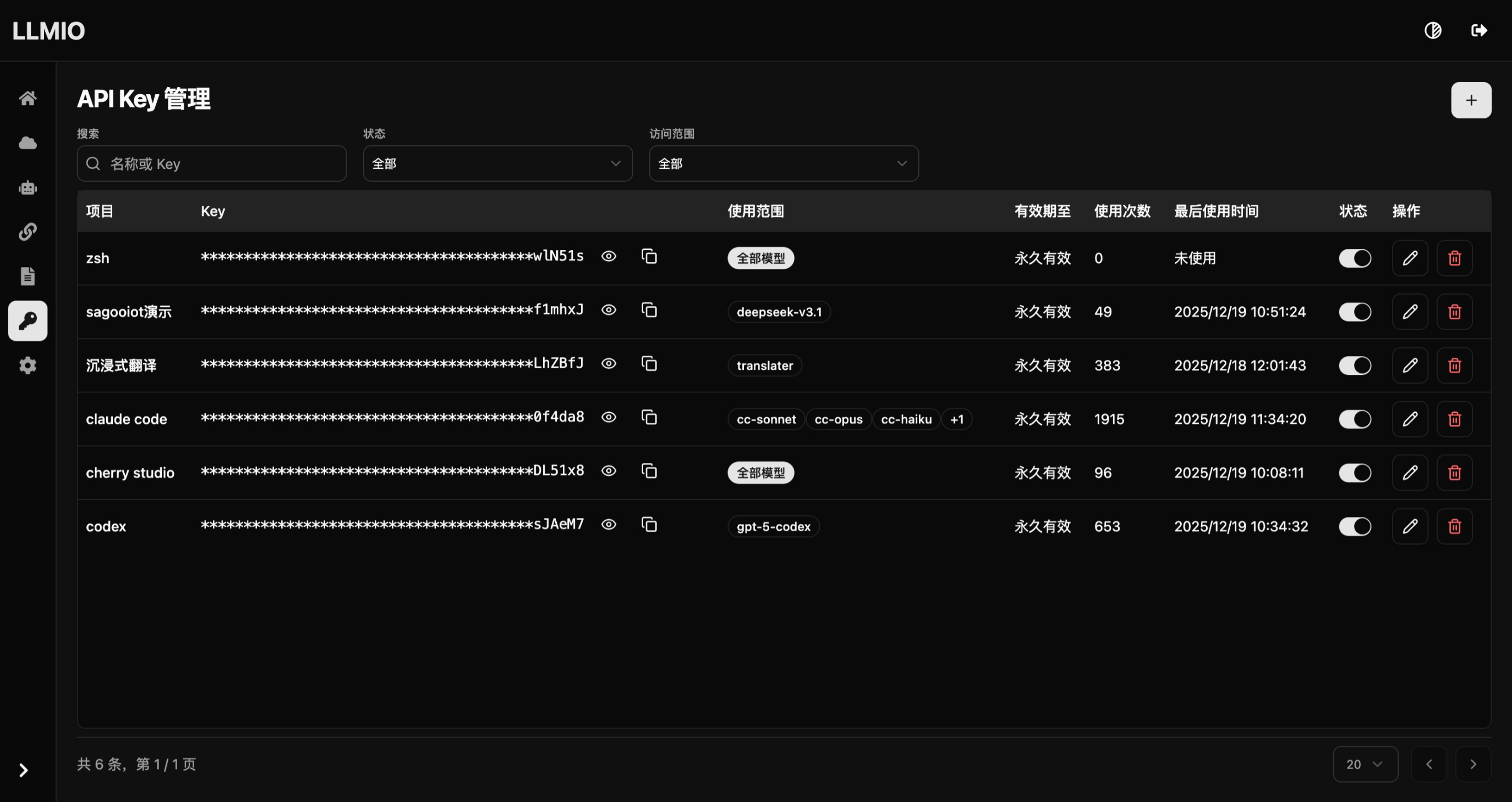Copy the zsh API key

pos(649,257)
